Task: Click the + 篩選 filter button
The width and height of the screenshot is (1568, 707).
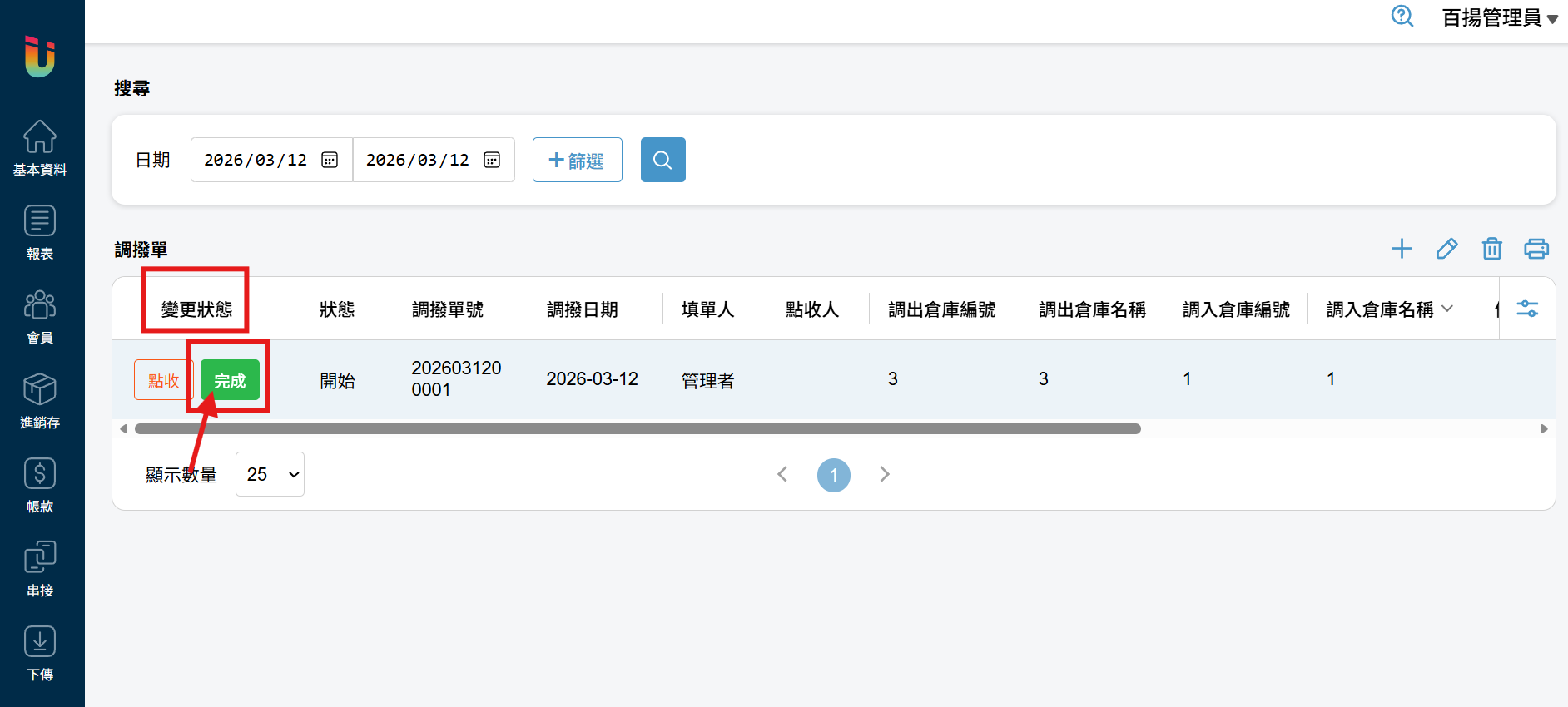Action: coord(577,160)
